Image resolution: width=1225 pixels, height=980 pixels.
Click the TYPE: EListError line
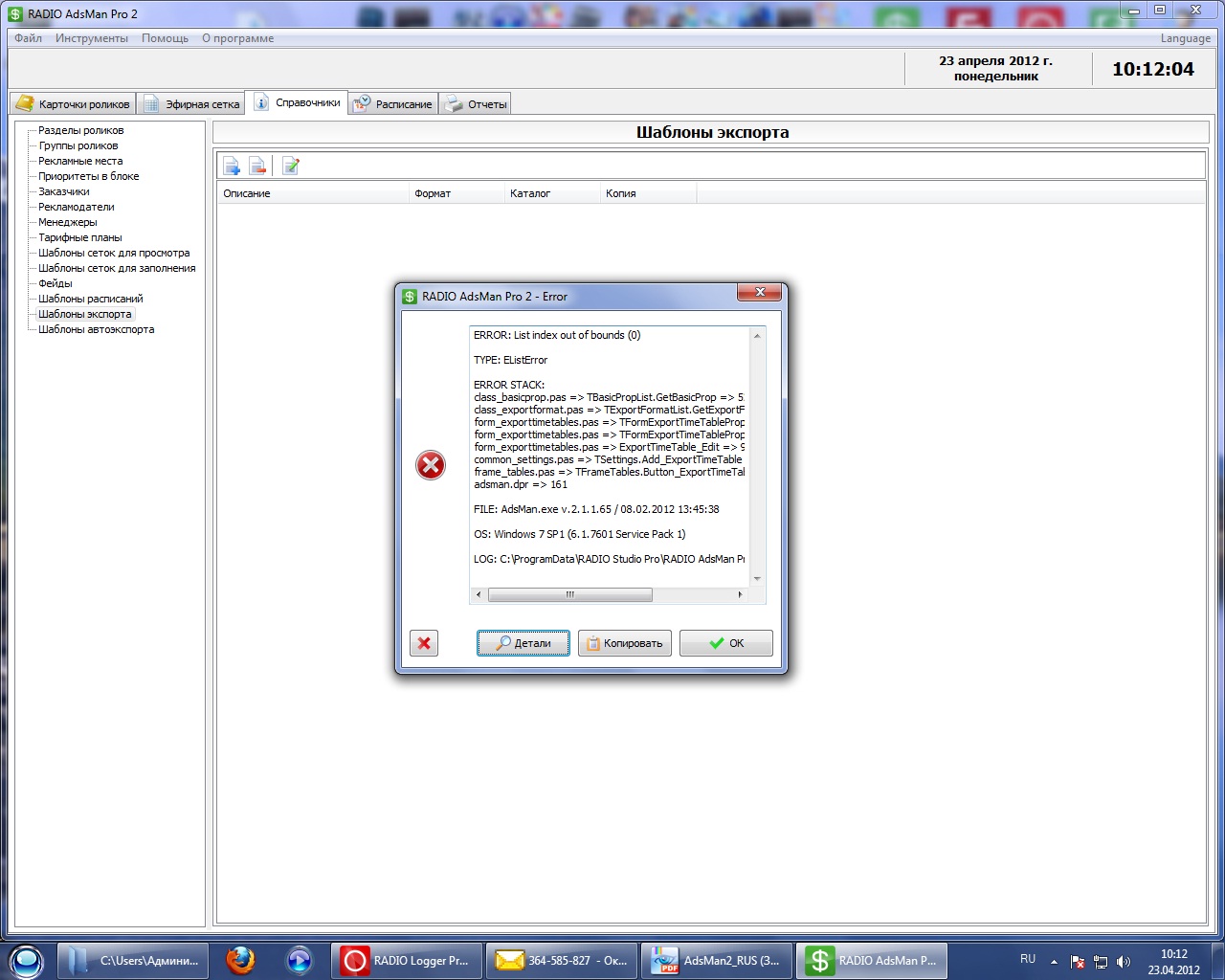coord(511,360)
